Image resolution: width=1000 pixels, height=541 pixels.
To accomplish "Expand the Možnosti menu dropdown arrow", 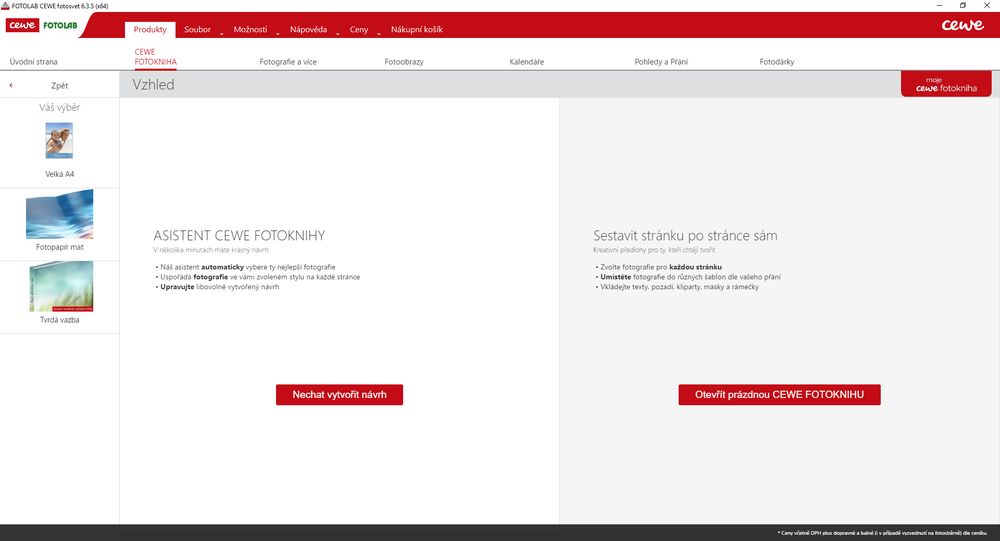I will [x=278, y=33].
